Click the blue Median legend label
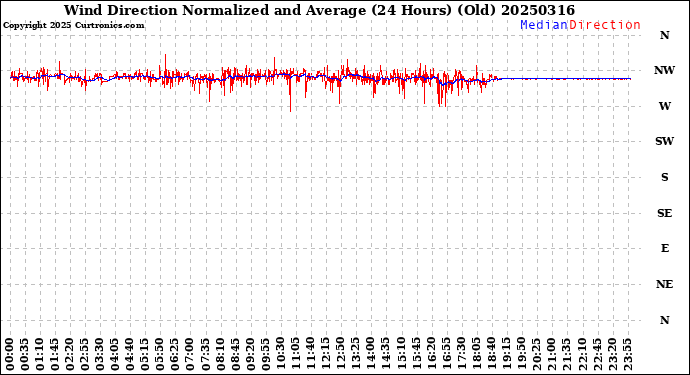 [544, 25]
